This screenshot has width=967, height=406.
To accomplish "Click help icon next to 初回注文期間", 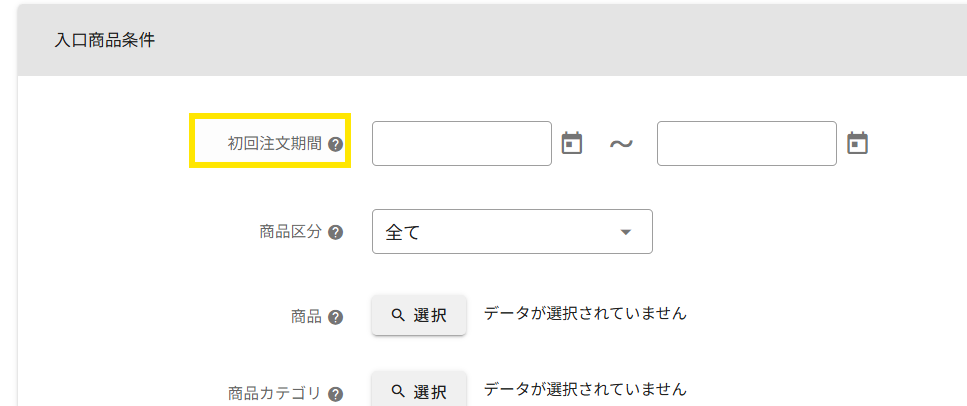I will [x=336, y=144].
